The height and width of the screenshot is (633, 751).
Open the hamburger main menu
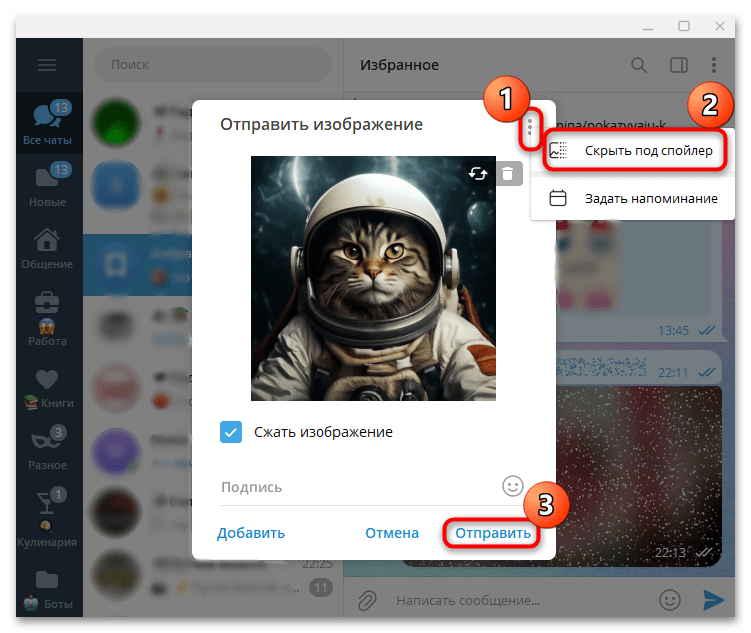tap(47, 65)
